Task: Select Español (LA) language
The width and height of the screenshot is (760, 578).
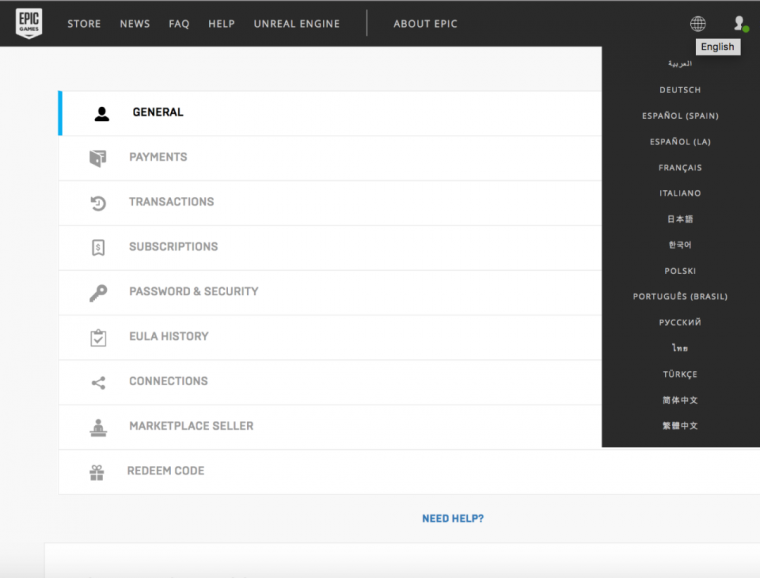Action: point(680,142)
